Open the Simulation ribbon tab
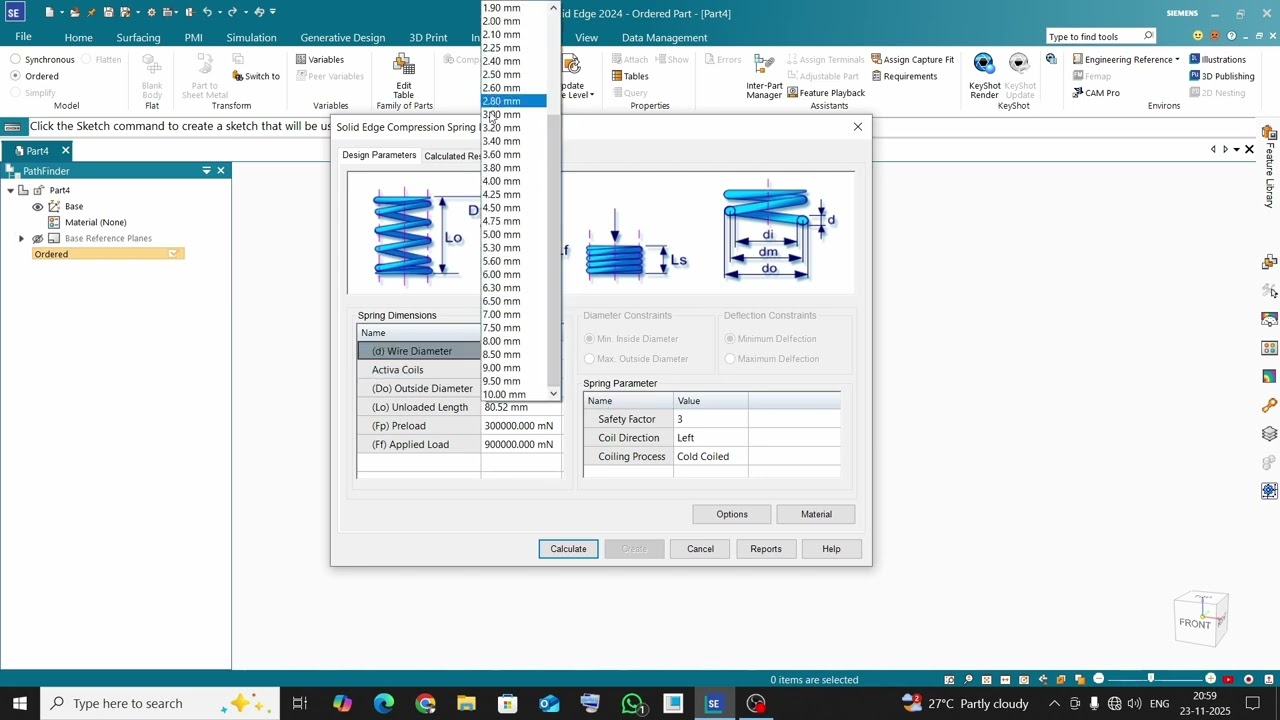This screenshot has height=720, width=1280. (x=251, y=37)
